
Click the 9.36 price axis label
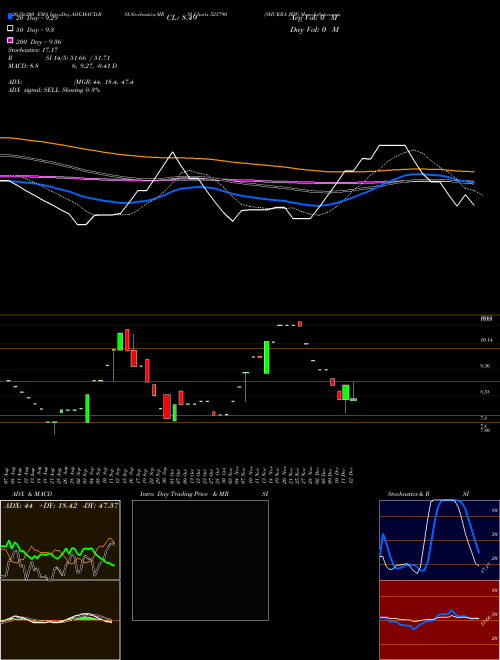(485, 366)
